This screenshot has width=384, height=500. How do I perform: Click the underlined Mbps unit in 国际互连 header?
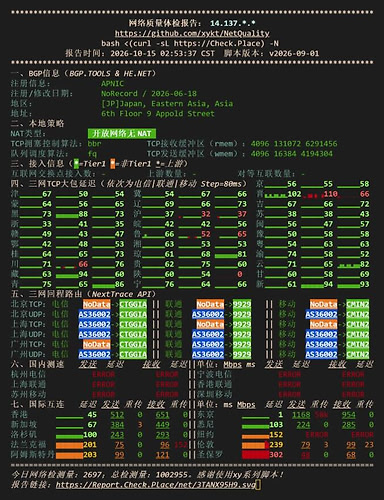coord(246,404)
